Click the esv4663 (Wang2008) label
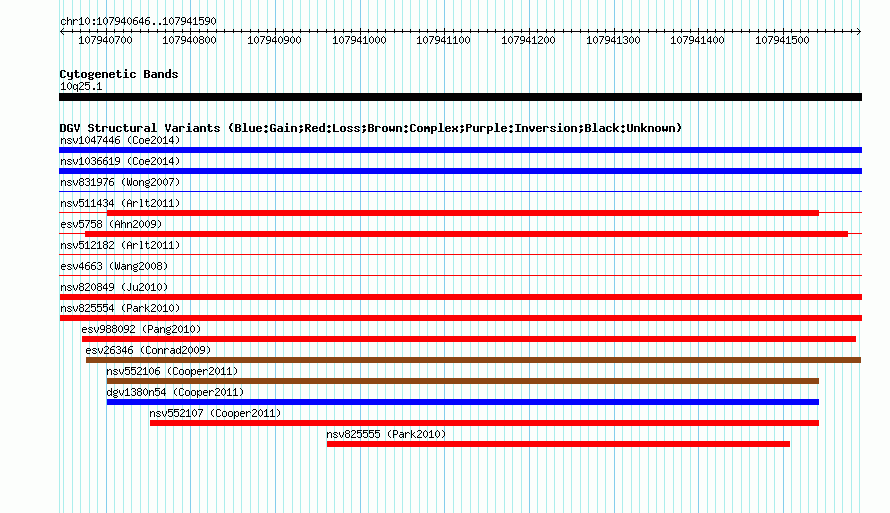 tap(114, 266)
